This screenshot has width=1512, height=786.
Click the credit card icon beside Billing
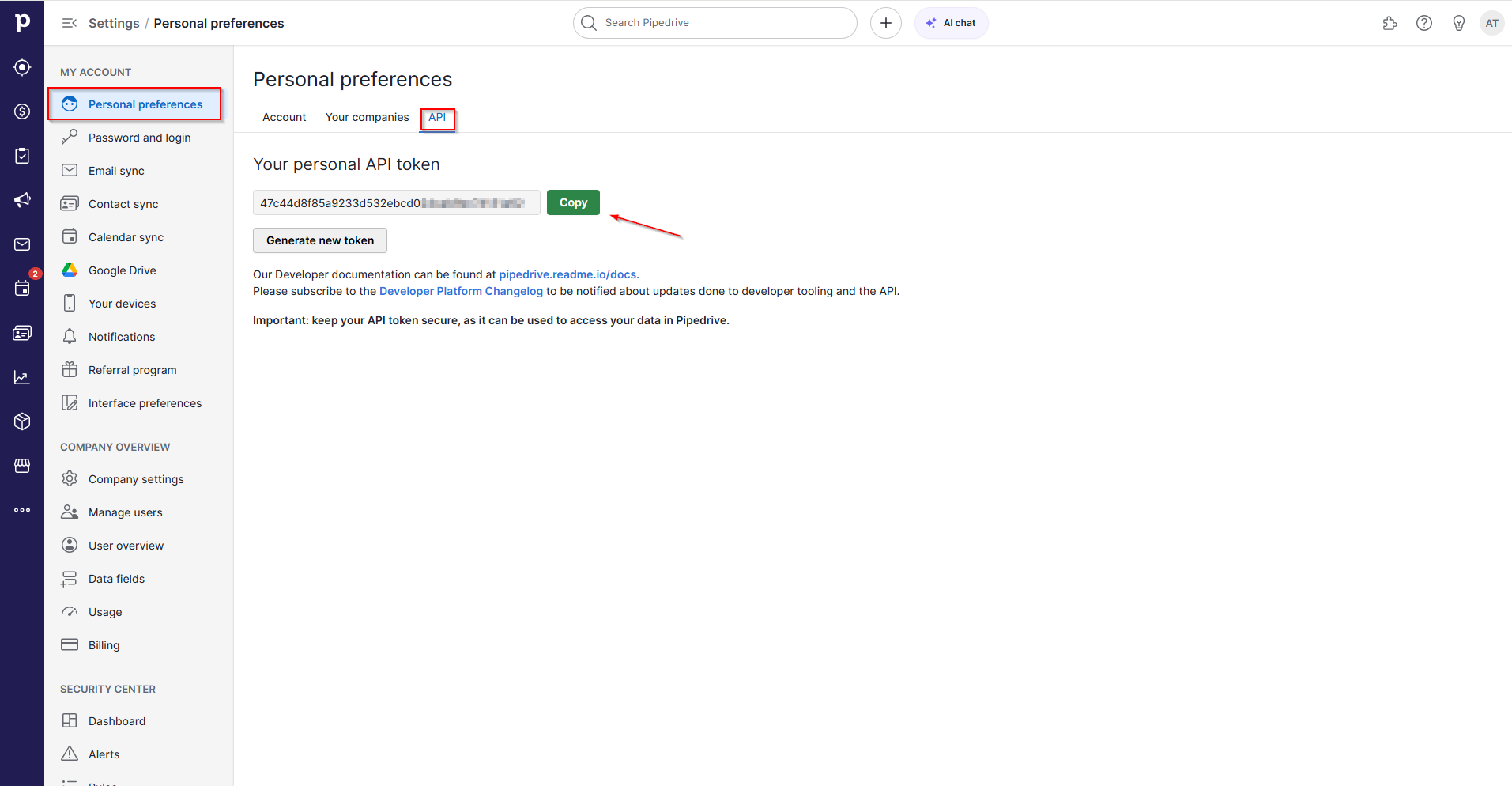click(x=70, y=644)
